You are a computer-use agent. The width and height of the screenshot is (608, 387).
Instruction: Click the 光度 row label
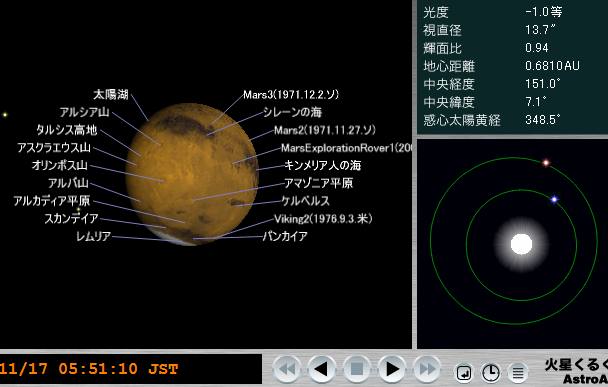pyautogui.click(x=436, y=12)
